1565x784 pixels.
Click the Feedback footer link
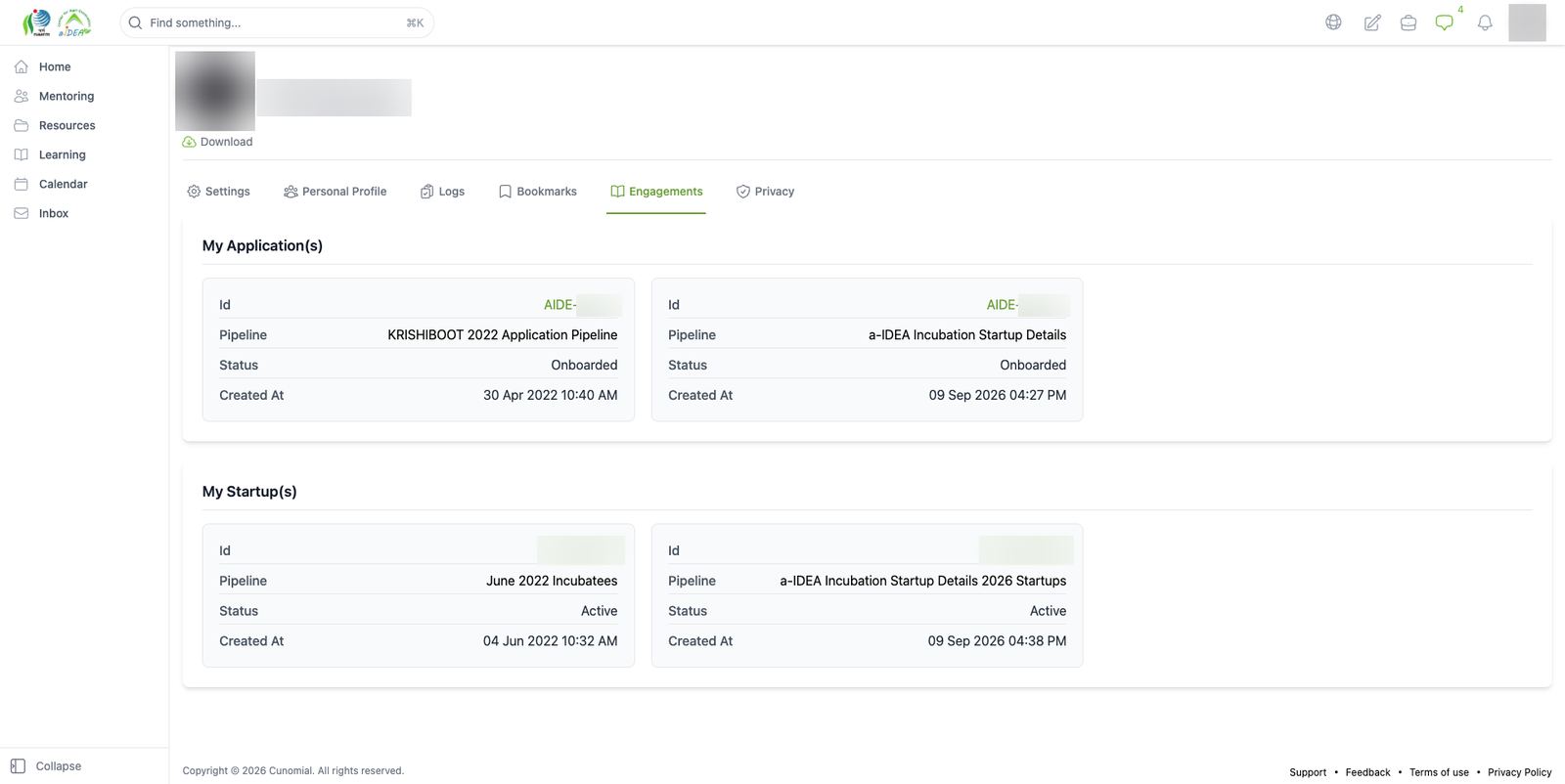(x=1367, y=772)
